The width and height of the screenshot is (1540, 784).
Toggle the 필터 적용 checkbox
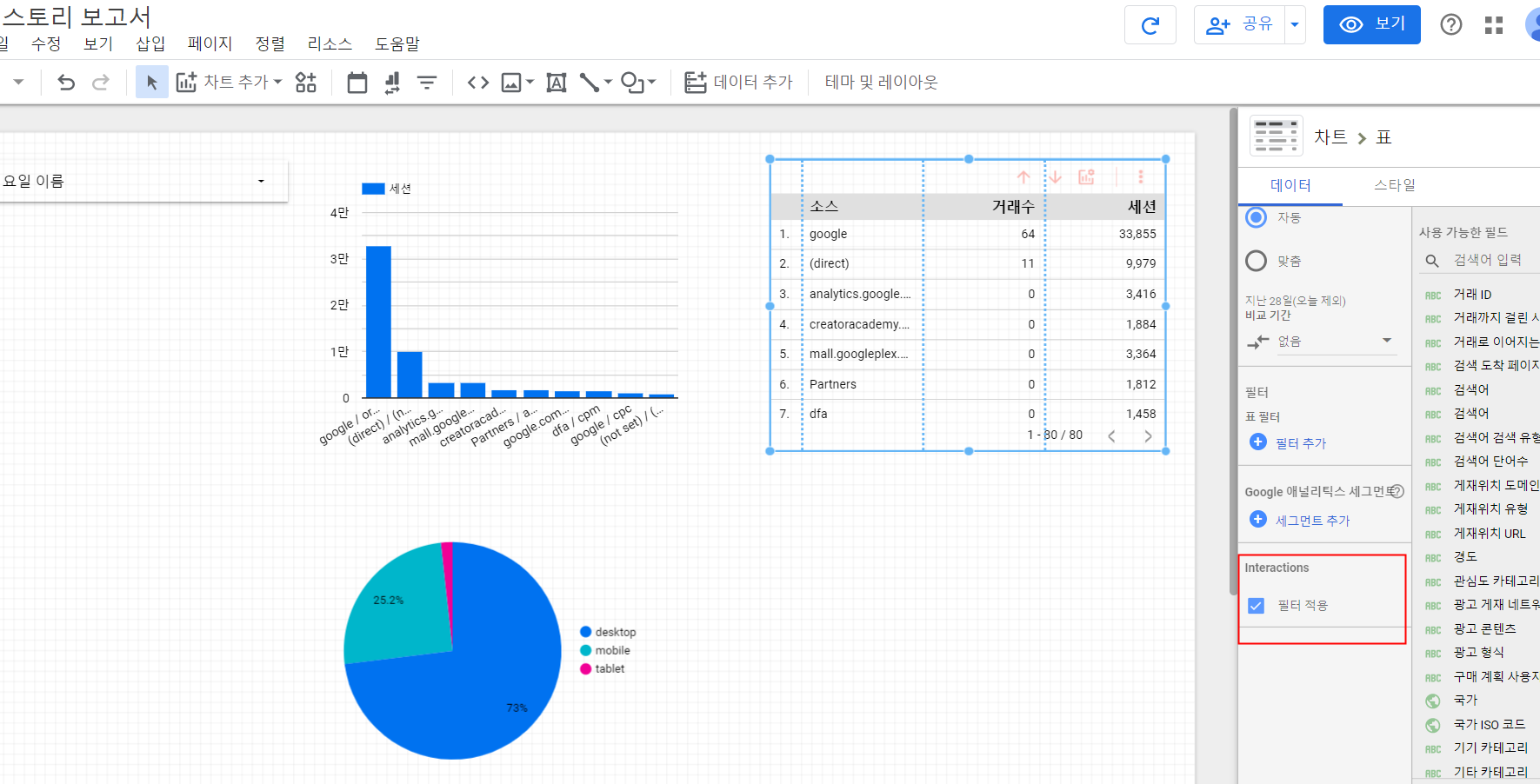(1256, 606)
